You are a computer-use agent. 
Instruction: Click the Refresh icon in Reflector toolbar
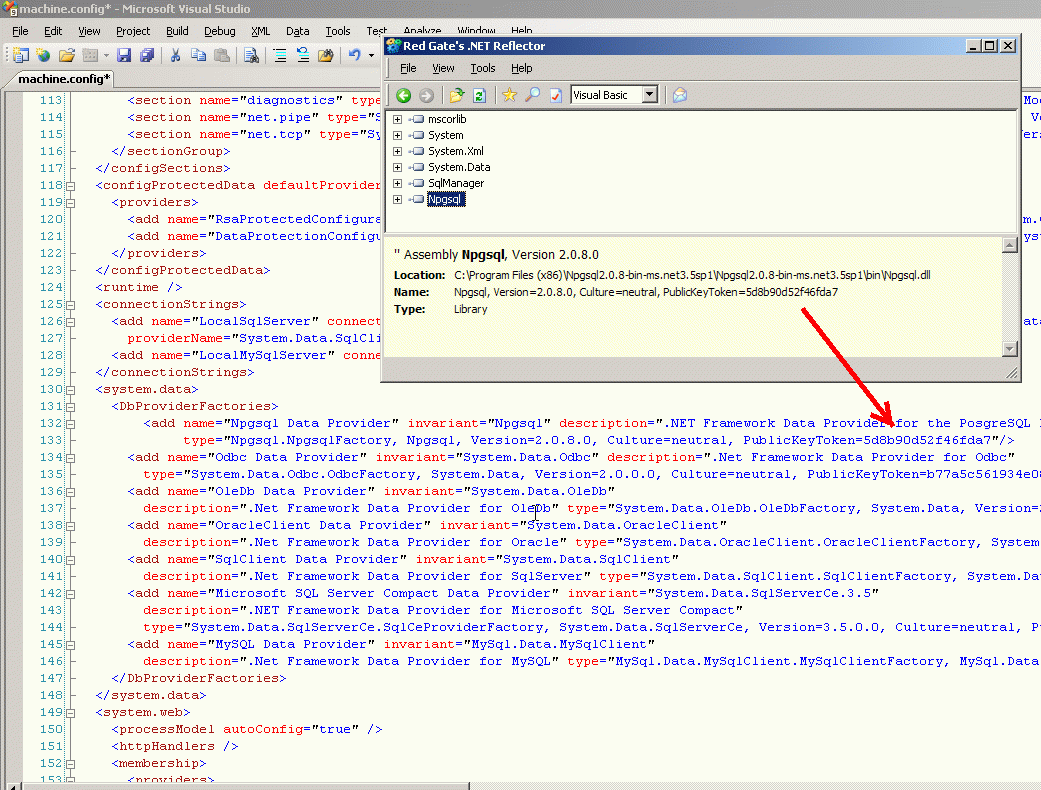pyautogui.click(x=479, y=96)
